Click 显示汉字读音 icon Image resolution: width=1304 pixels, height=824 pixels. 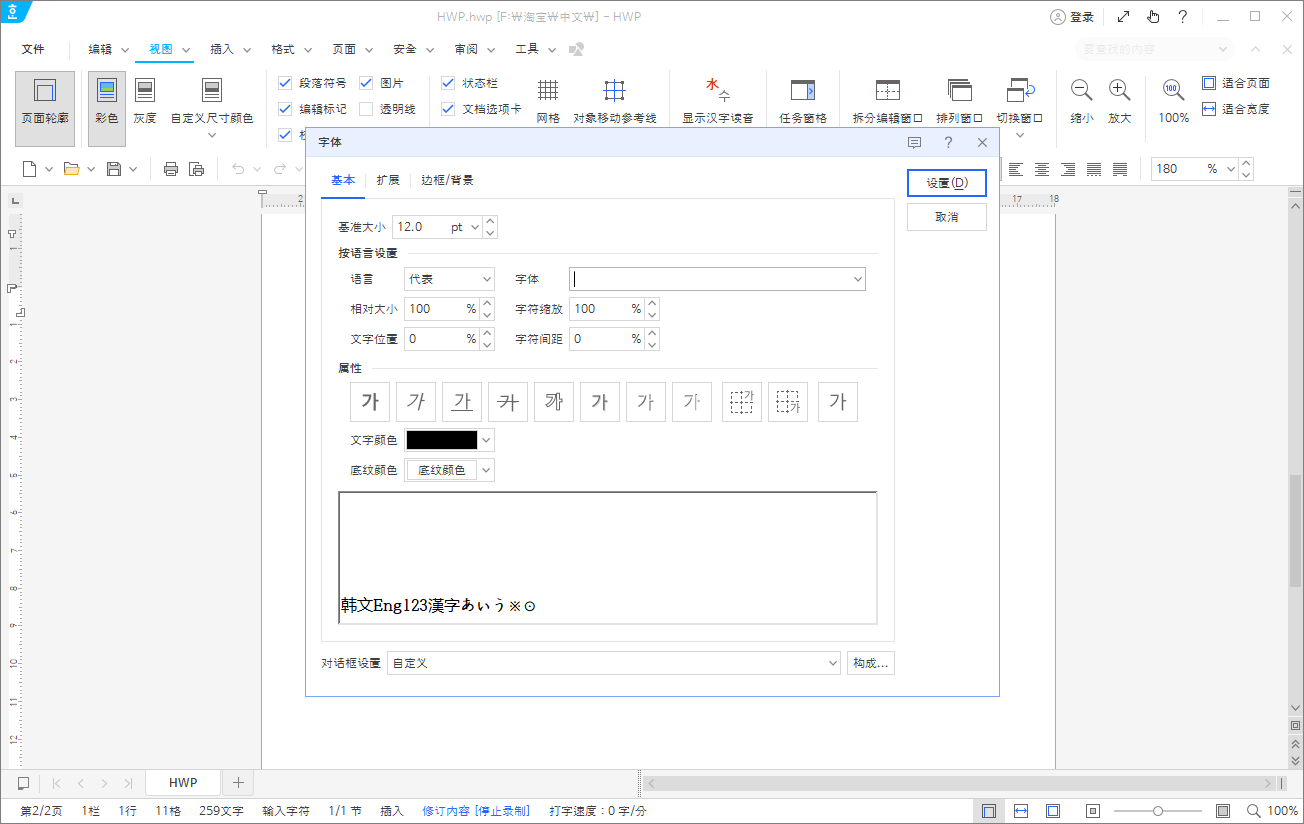[x=718, y=100]
